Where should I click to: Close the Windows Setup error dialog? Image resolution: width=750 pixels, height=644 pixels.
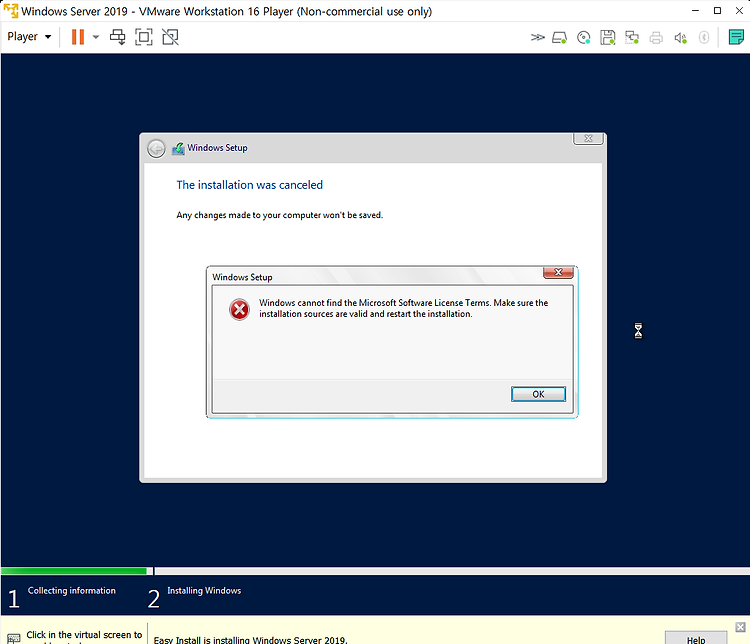pyautogui.click(x=558, y=272)
